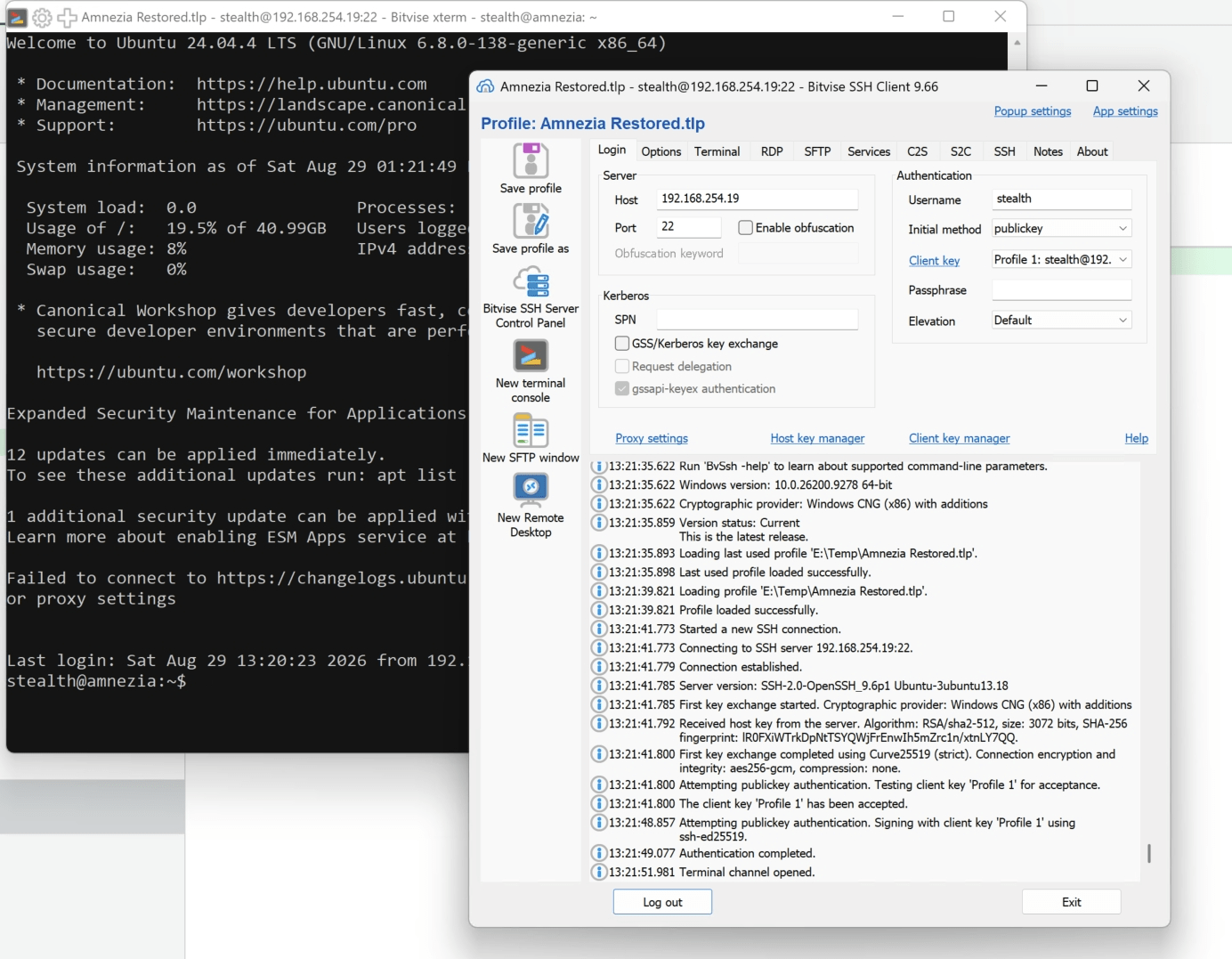Image resolution: width=1232 pixels, height=959 pixels.
Task: Click info icon beside 'Terminal channel opened' entry
Action: coord(599,872)
